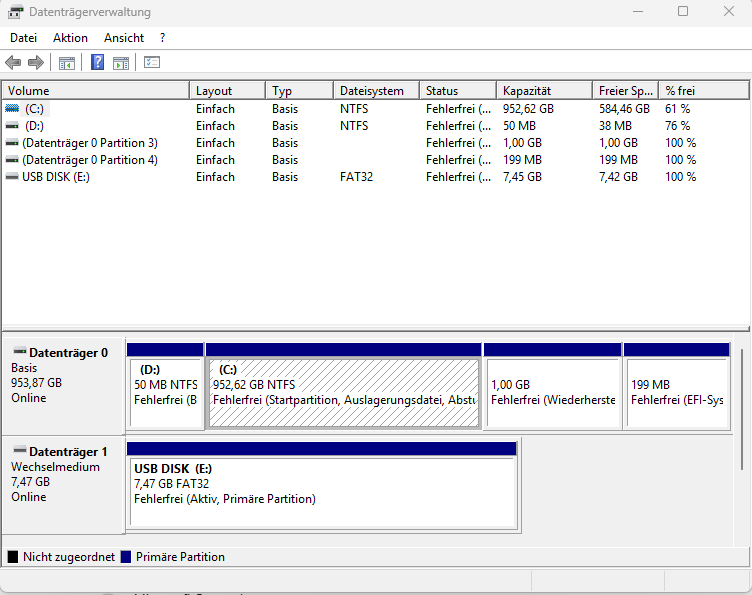Click the 61 % free cell
This screenshot has height=595, width=752.
coord(677,109)
